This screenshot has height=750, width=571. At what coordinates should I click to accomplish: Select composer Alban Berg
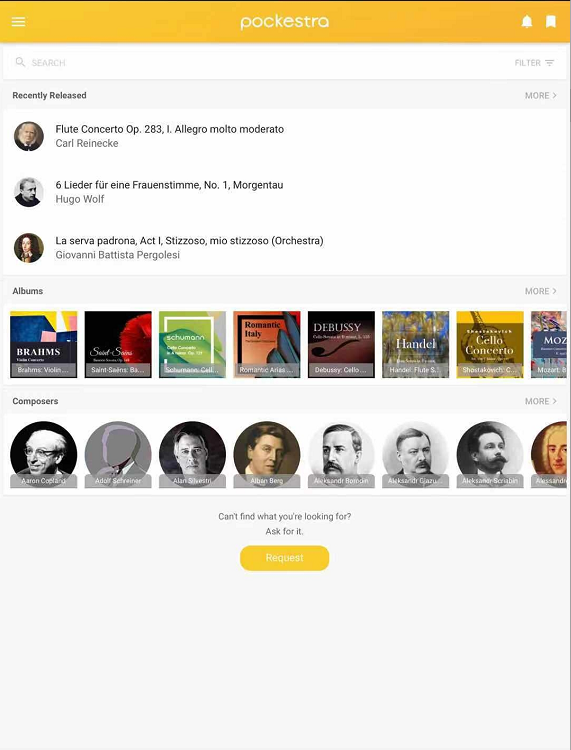(x=267, y=454)
